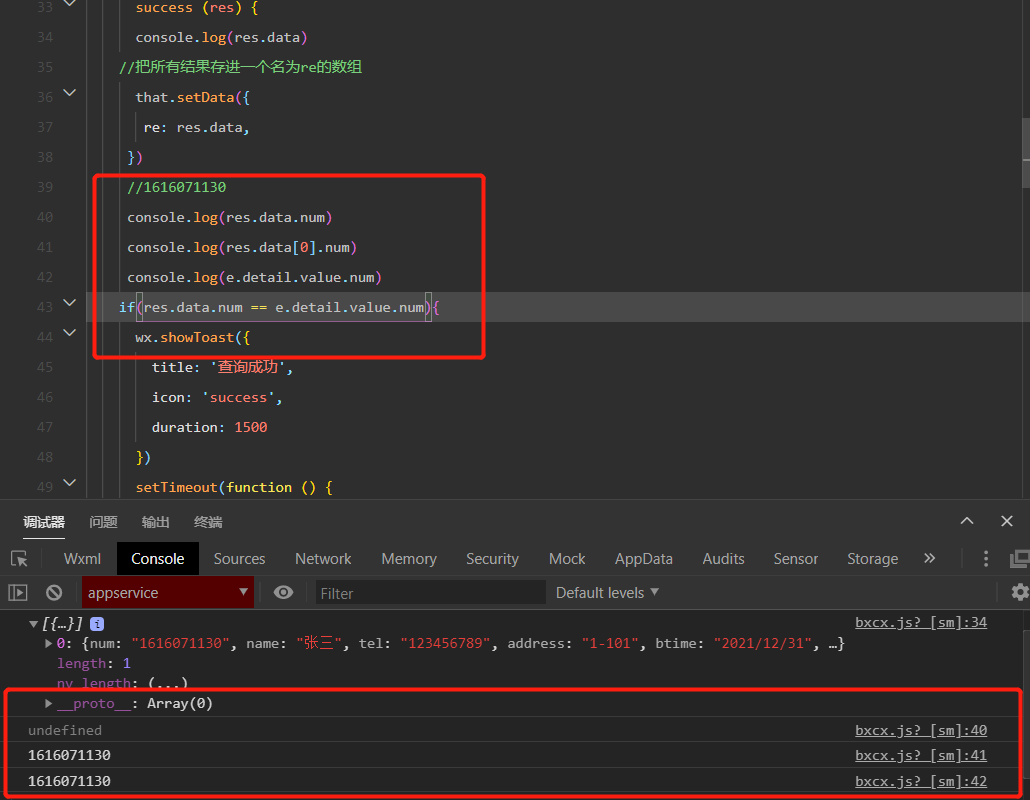
Task: Open the appservice context dropdown
Action: (168, 592)
